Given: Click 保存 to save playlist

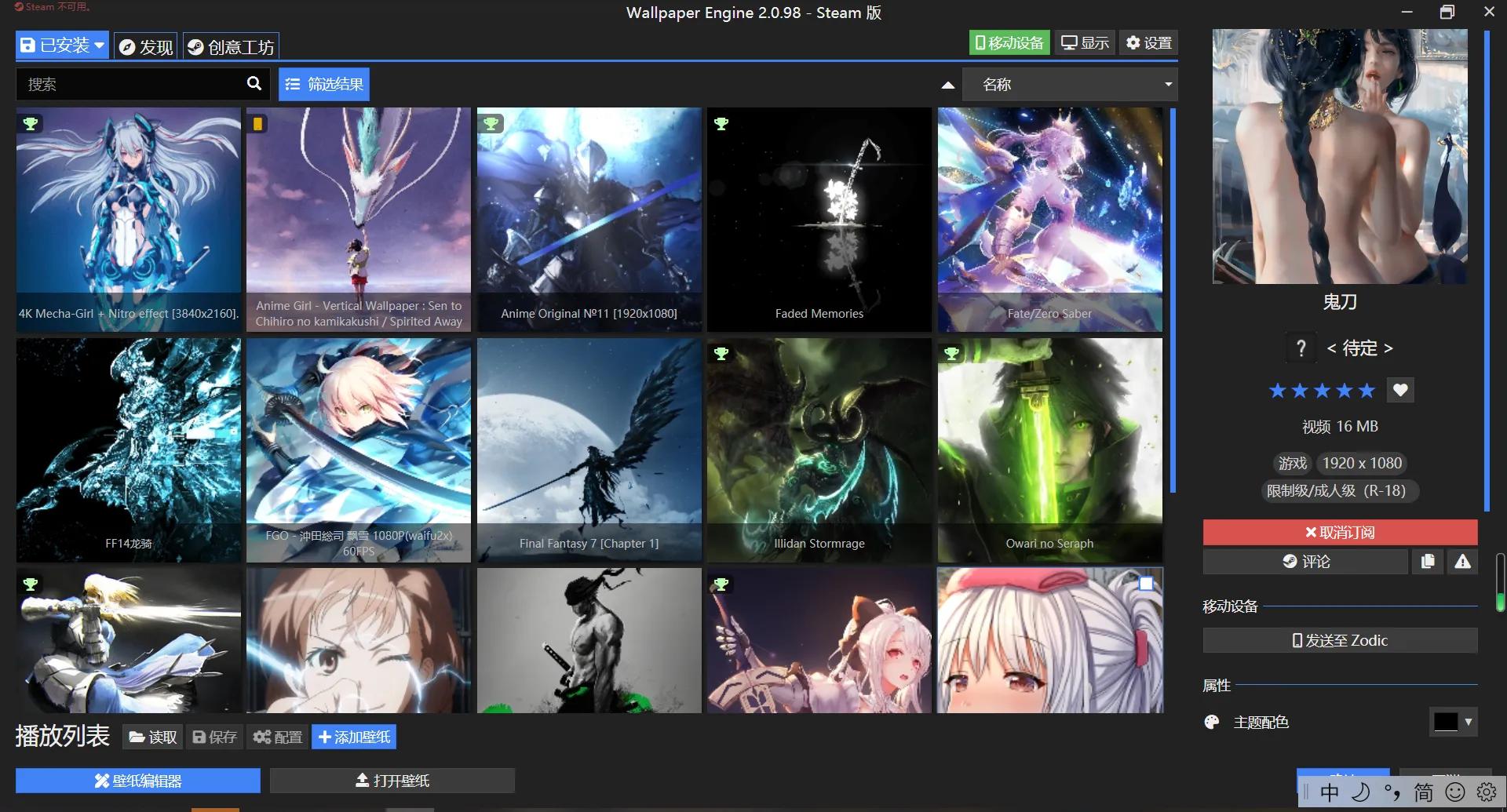Looking at the screenshot, I should (x=214, y=737).
